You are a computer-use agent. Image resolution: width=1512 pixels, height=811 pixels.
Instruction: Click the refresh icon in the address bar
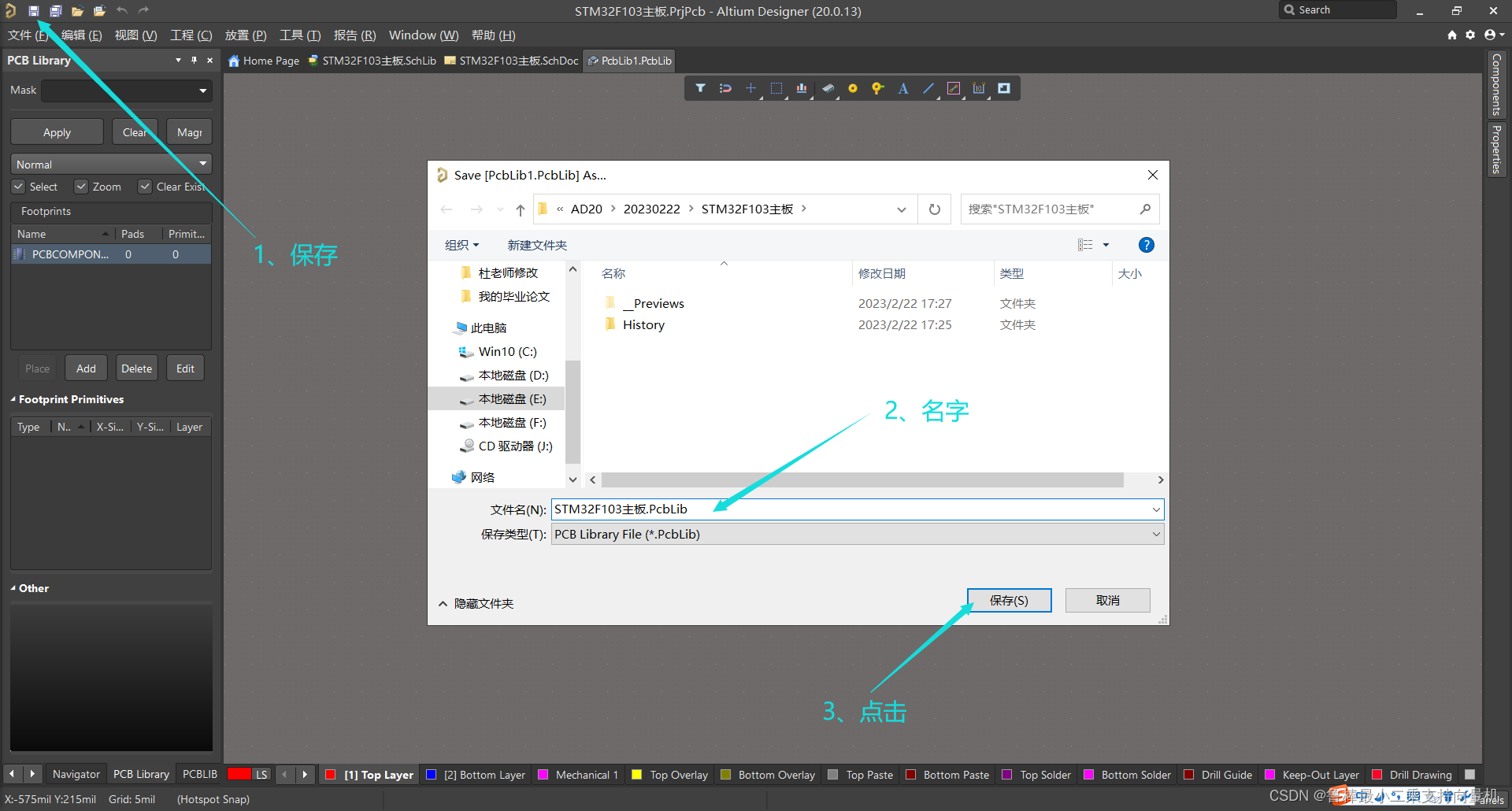pos(935,209)
